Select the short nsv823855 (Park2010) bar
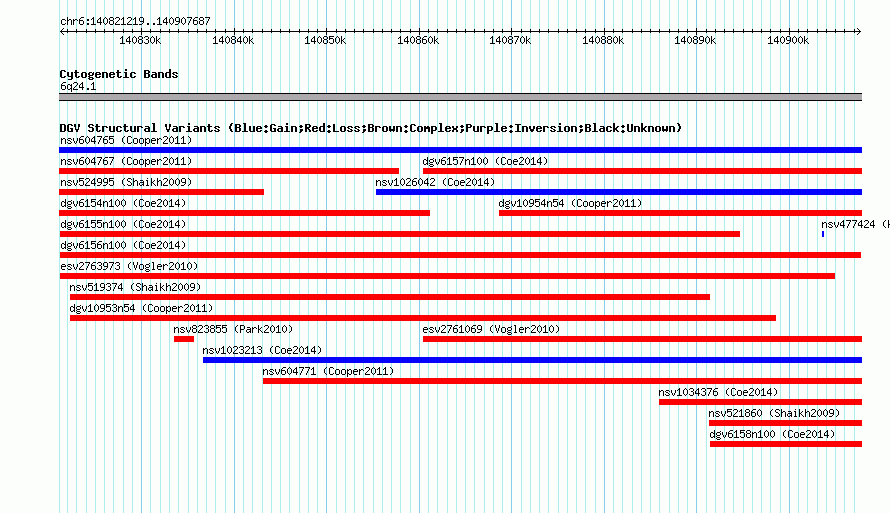Screen dimensions: 890x513 (184, 339)
